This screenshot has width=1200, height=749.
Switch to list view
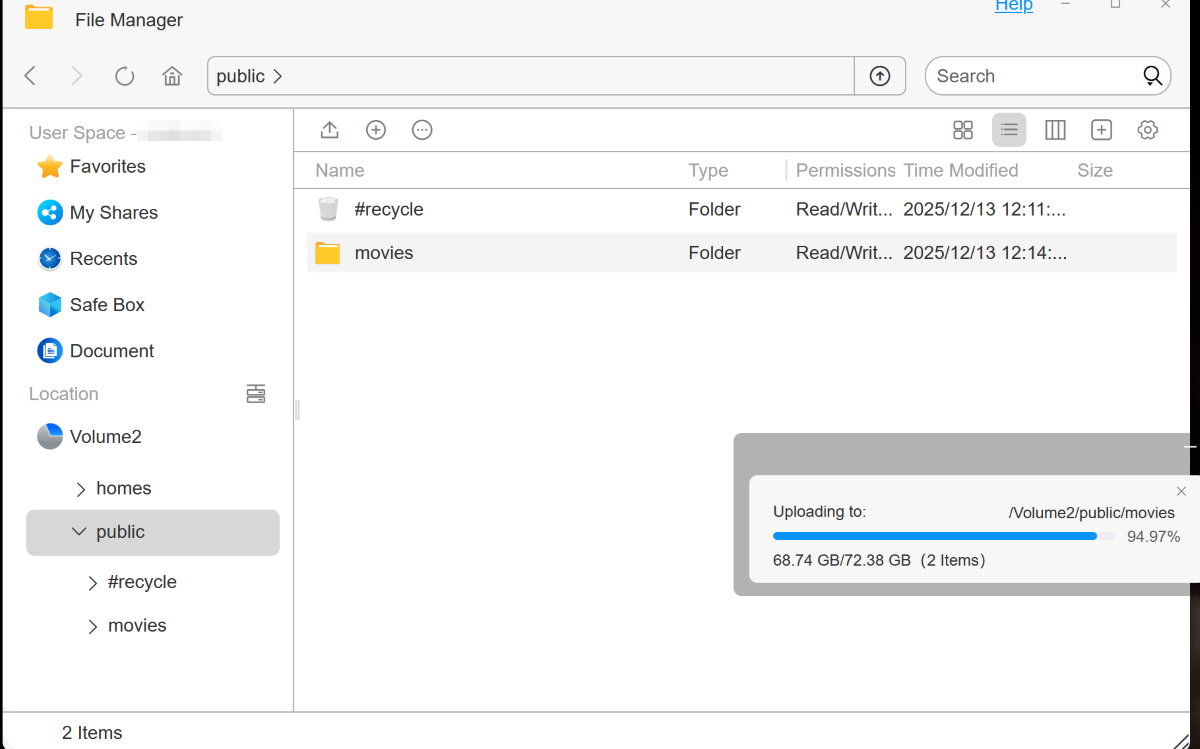[1009, 130]
